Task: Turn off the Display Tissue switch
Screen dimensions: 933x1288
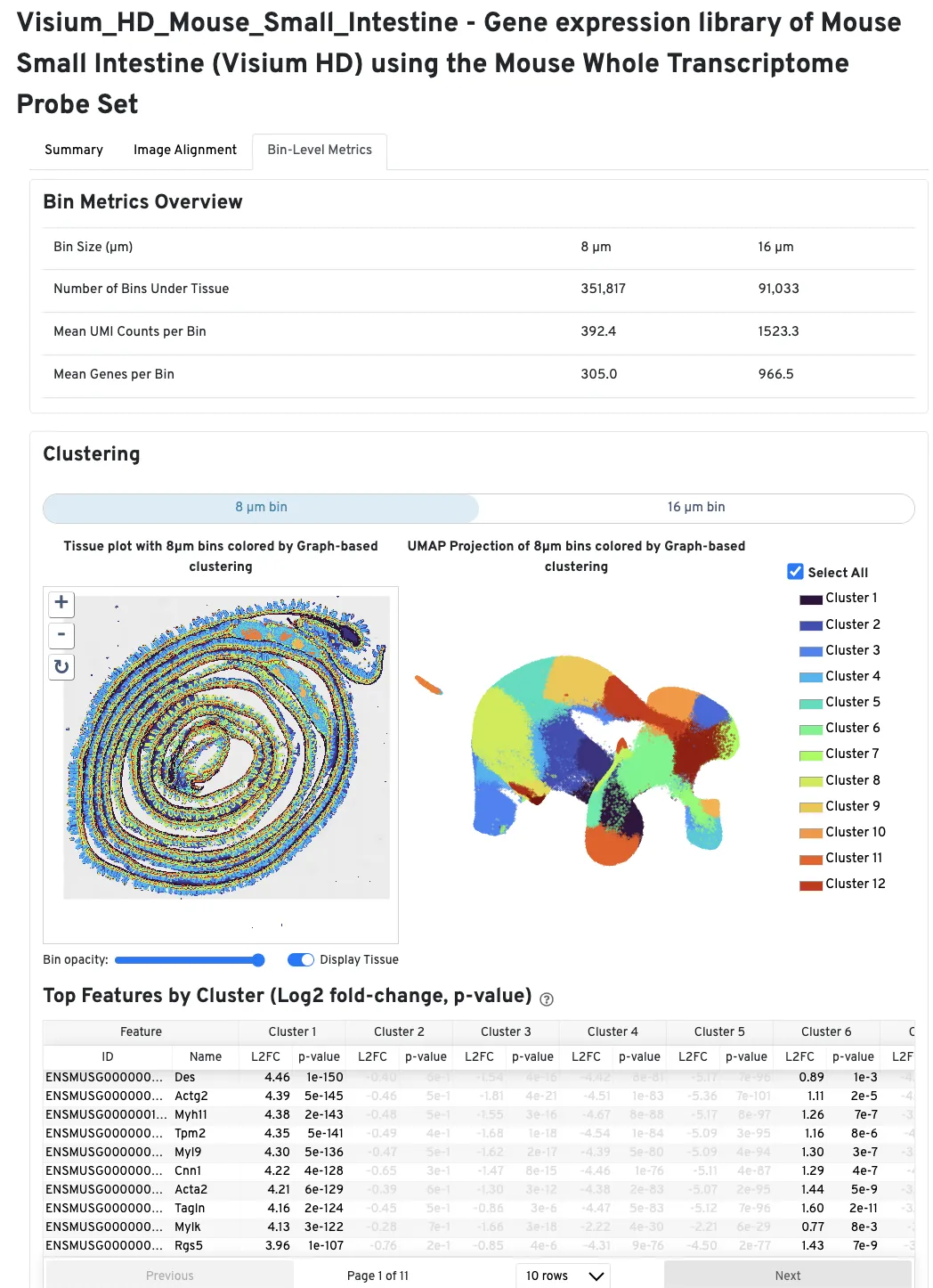Action: coord(301,959)
